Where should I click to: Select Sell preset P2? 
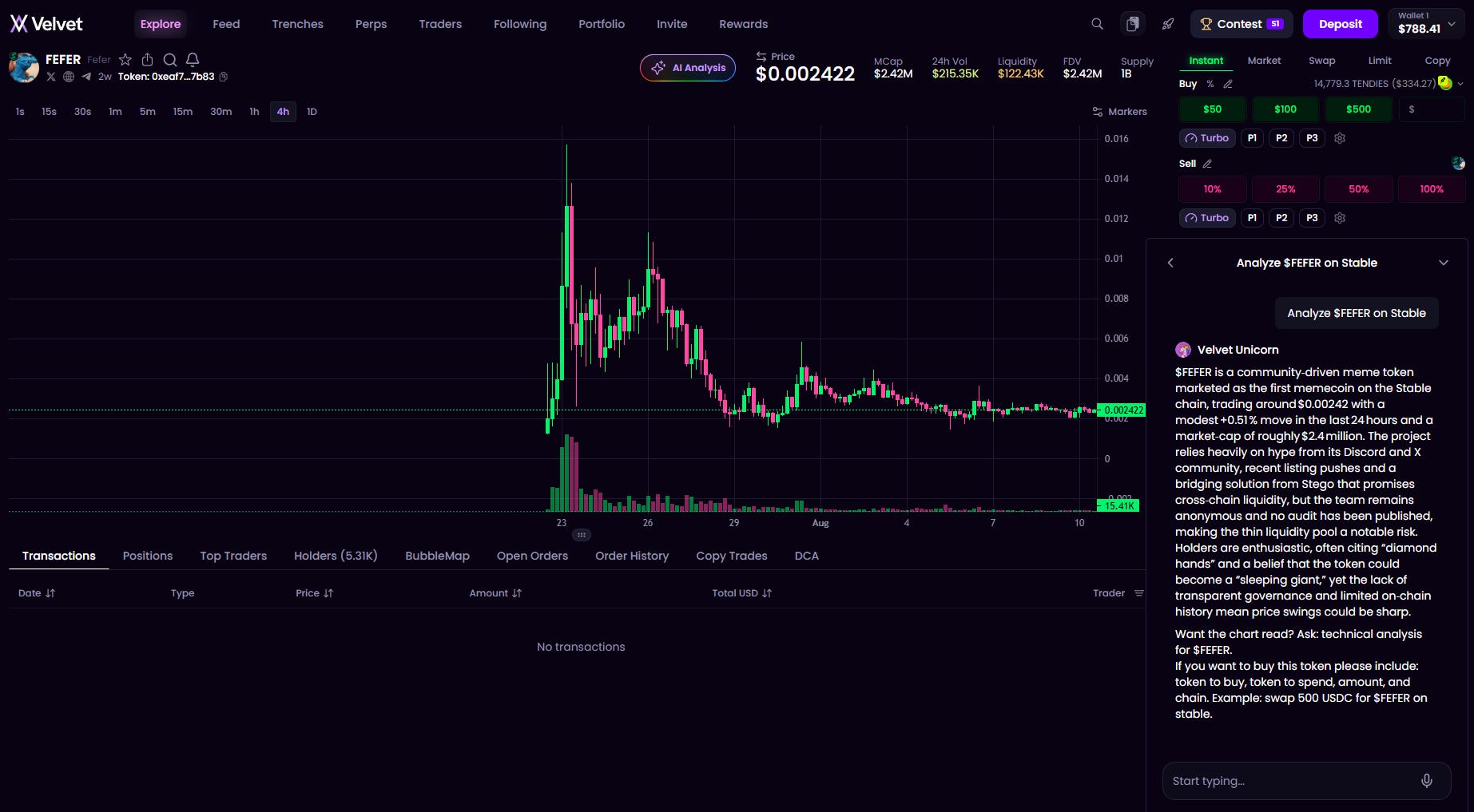[x=1281, y=218]
